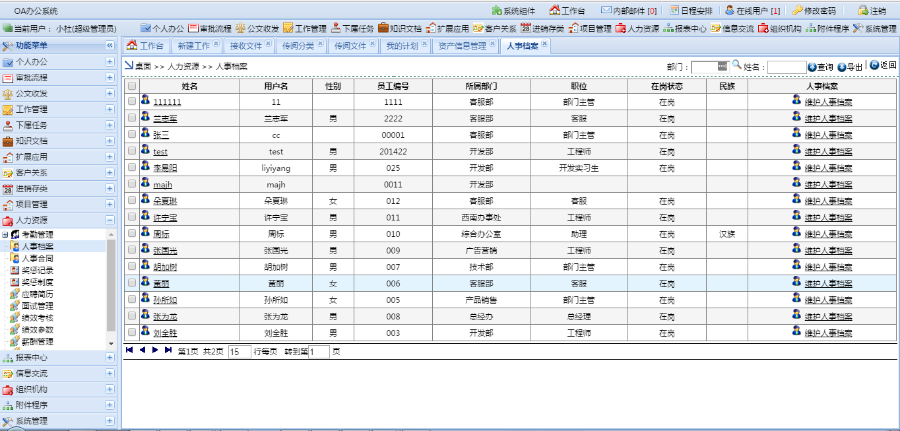Tick the checkbox for employee with ID 025
This screenshot has height=431, width=900.
coord(132,167)
